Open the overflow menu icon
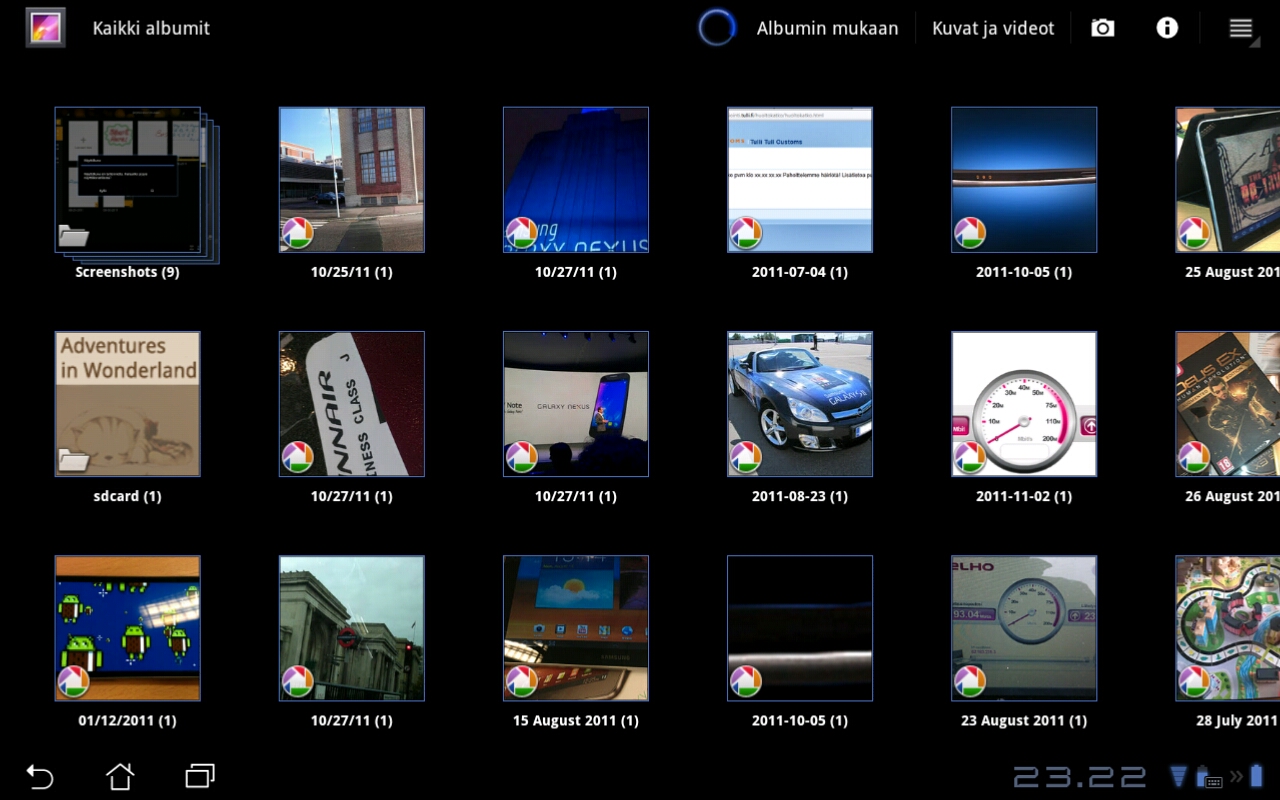This screenshot has height=800, width=1280. click(x=1241, y=28)
